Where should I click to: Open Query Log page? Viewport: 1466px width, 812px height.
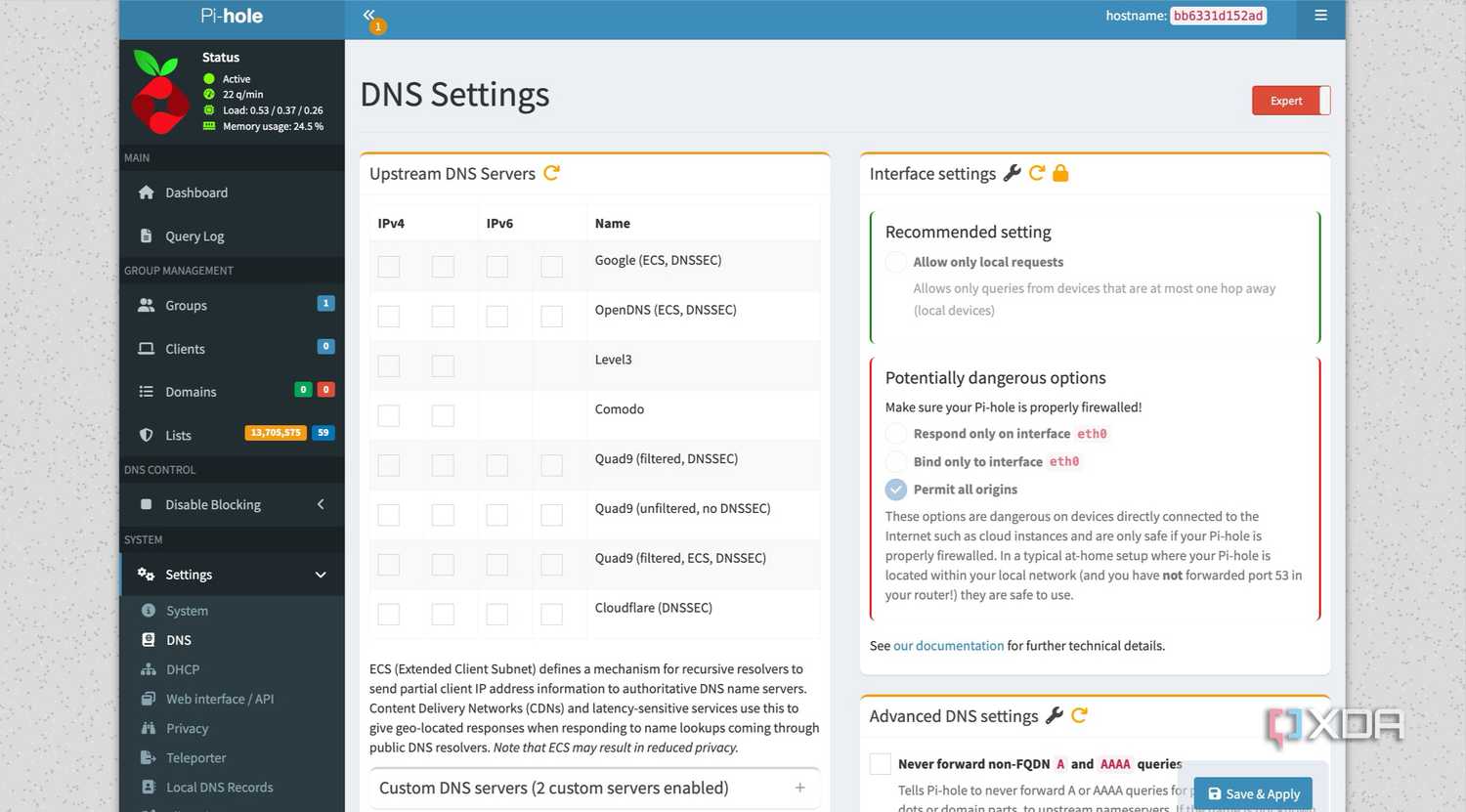(x=232, y=235)
